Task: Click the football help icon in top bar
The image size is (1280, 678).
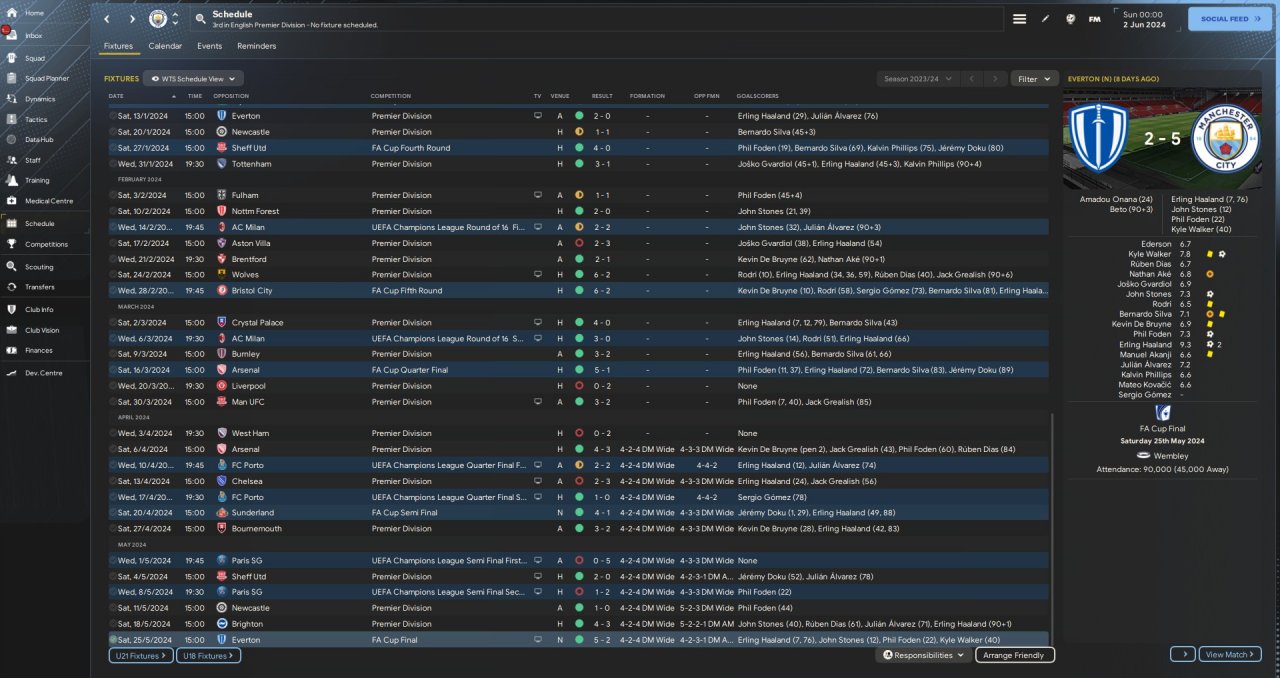Action: [1071, 19]
